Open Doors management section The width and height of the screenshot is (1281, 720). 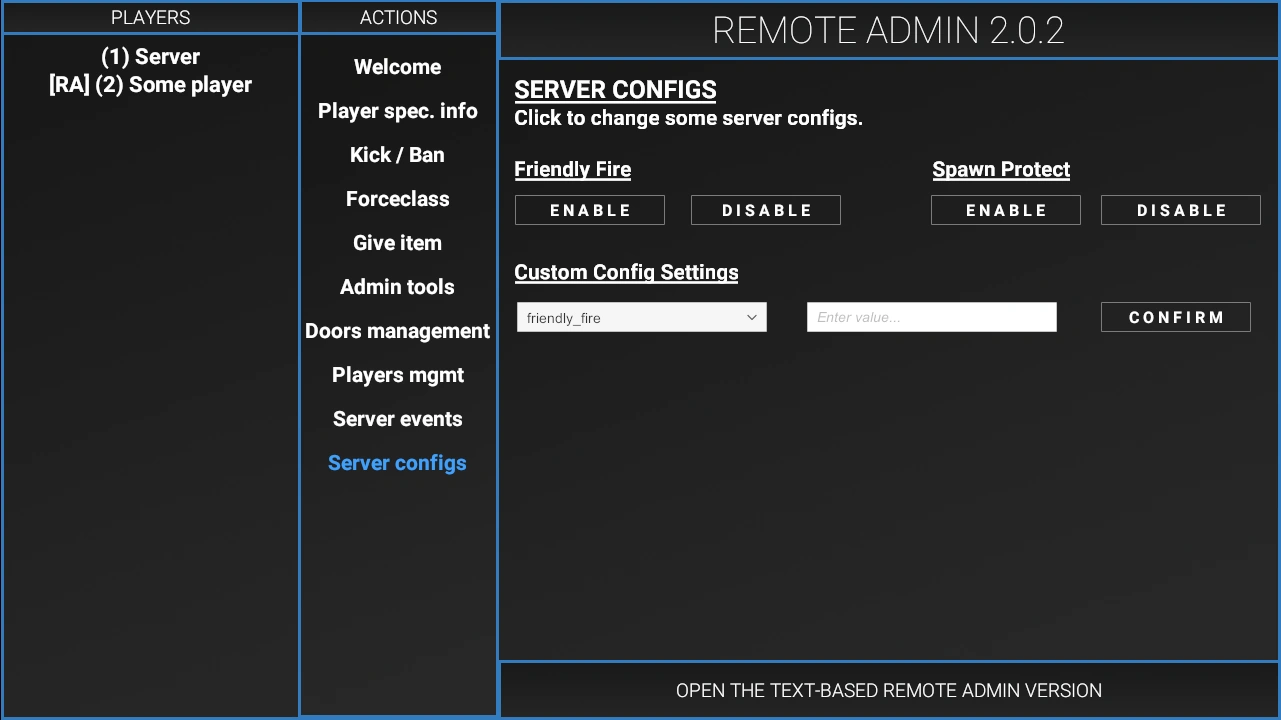pyautogui.click(x=397, y=331)
